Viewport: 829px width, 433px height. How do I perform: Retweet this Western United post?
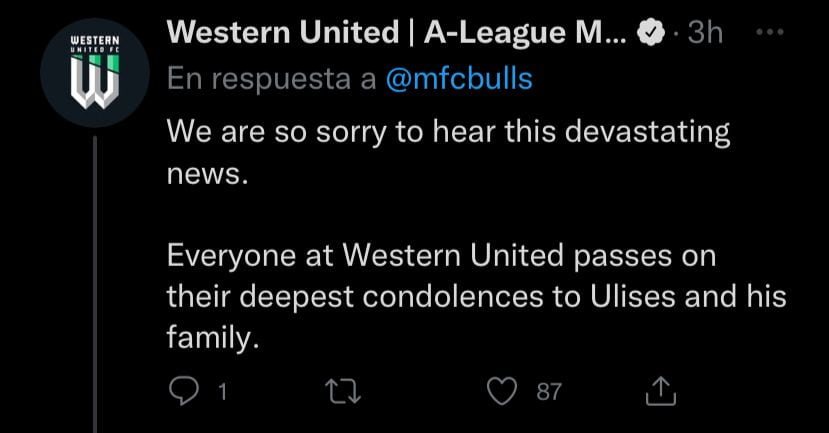(x=346, y=392)
